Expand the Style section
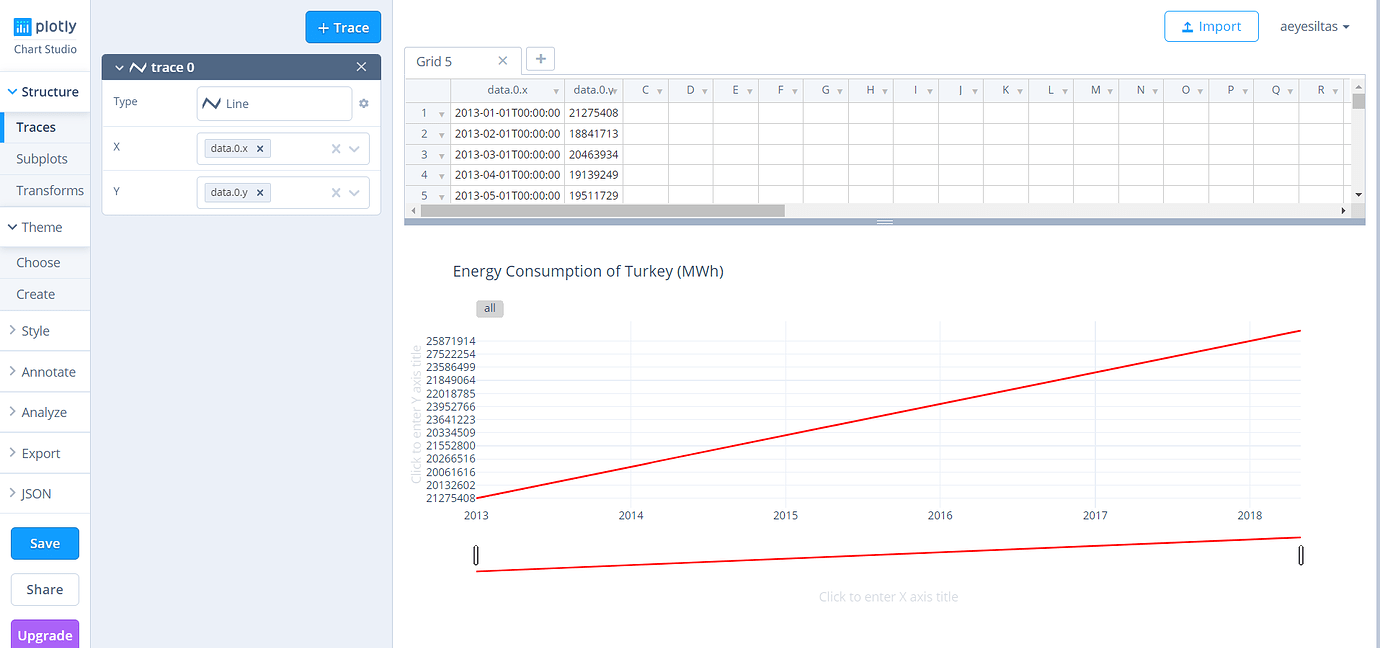Viewport: 1380px width, 648px height. (45, 331)
